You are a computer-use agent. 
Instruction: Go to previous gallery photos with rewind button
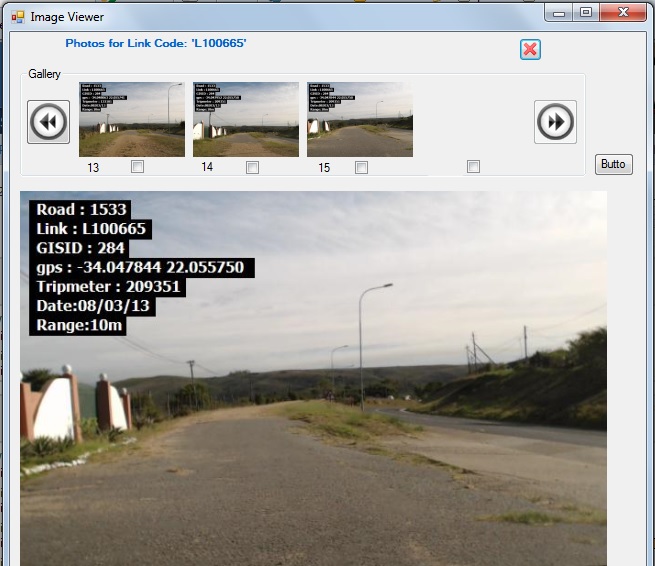point(48,122)
